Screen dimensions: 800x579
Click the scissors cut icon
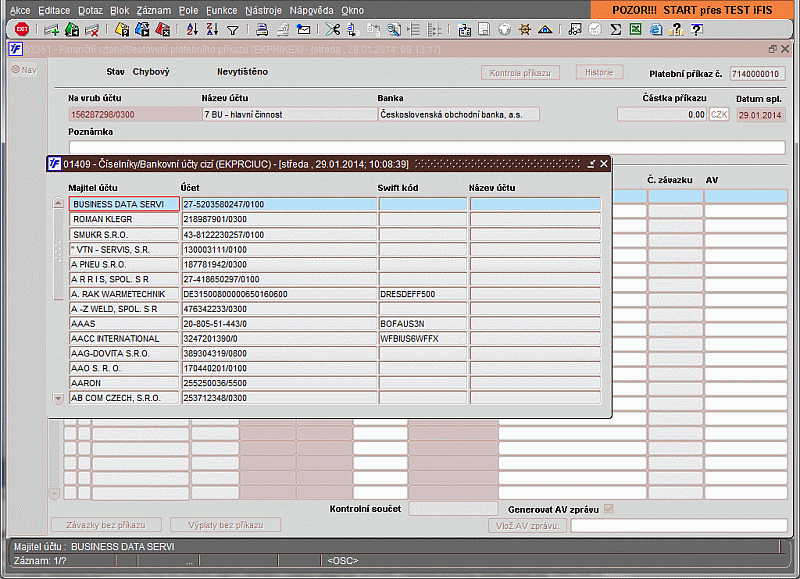point(333,30)
